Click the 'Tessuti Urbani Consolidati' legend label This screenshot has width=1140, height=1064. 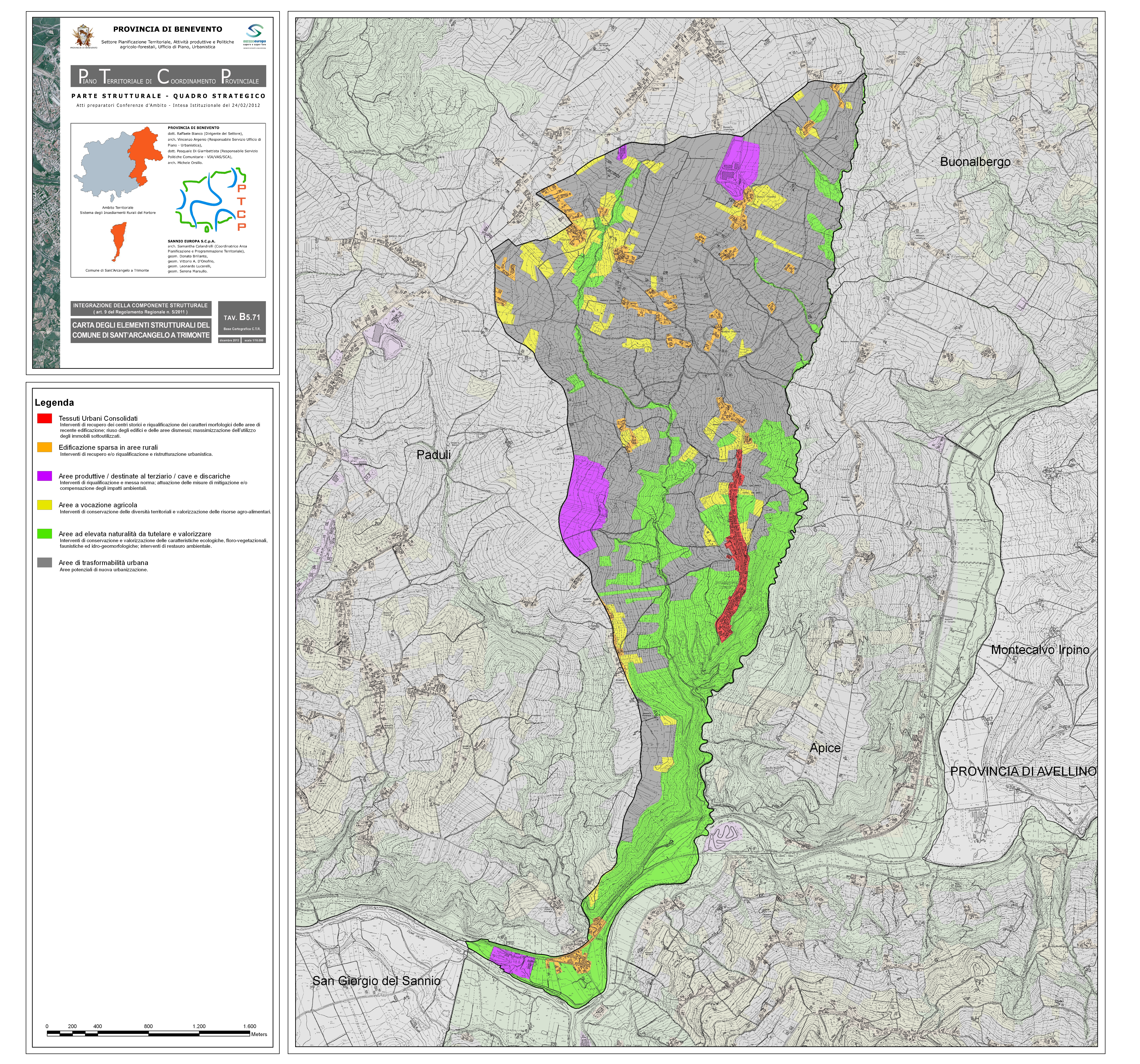click(x=98, y=419)
